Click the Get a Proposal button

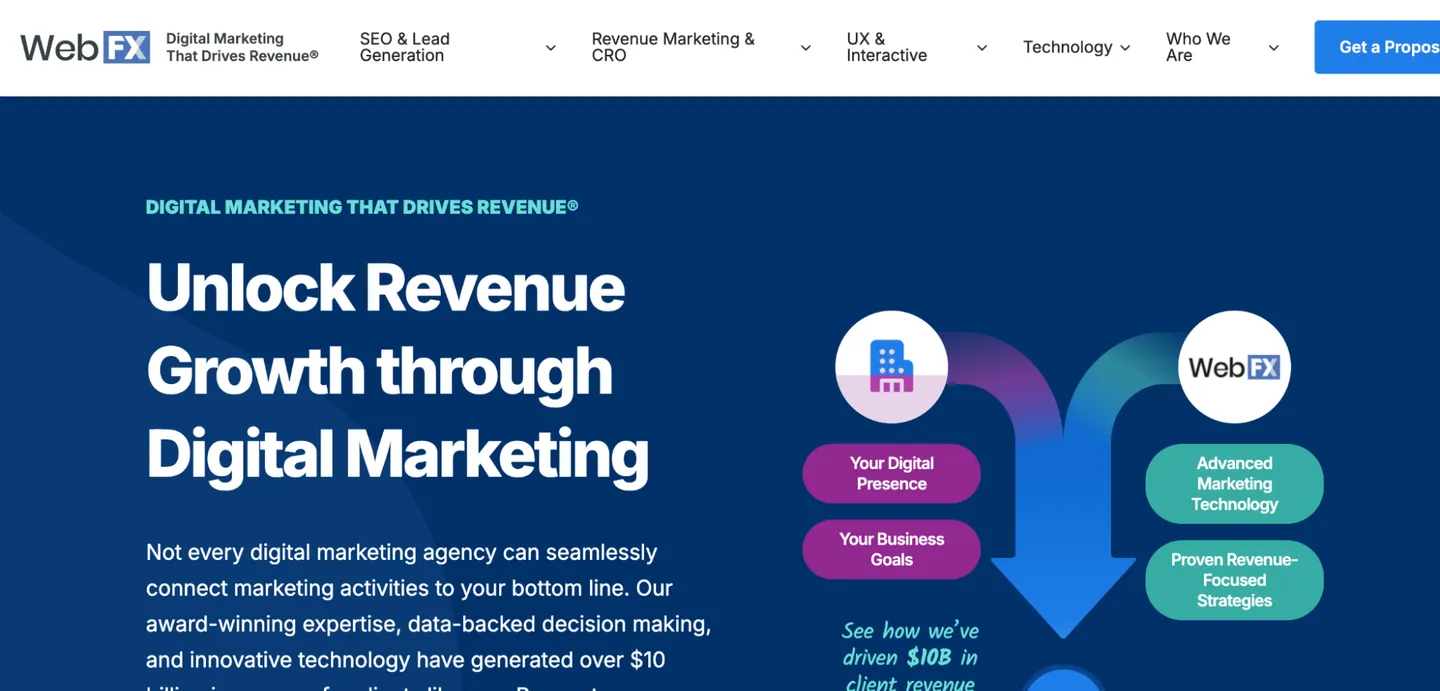(1377, 47)
